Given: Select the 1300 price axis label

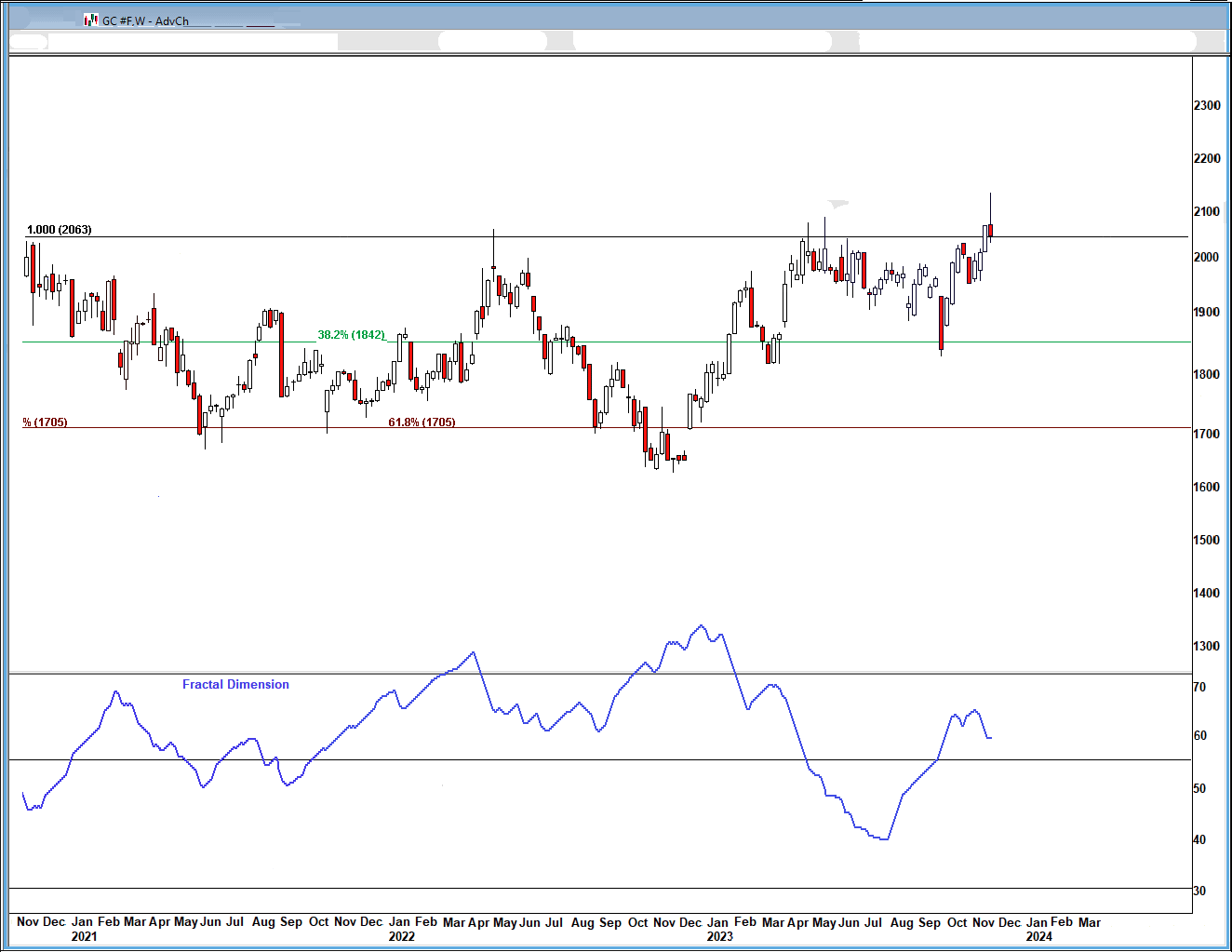Looking at the screenshot, I should 1207,646.
